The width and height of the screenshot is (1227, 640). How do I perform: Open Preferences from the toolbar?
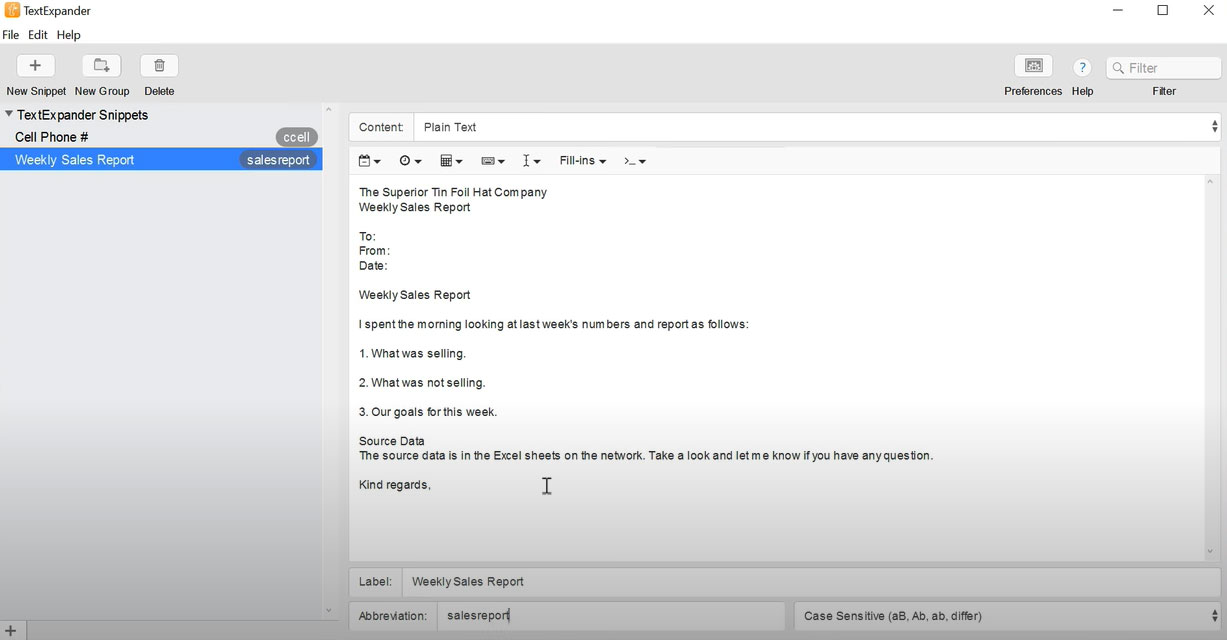point(1033,66)
